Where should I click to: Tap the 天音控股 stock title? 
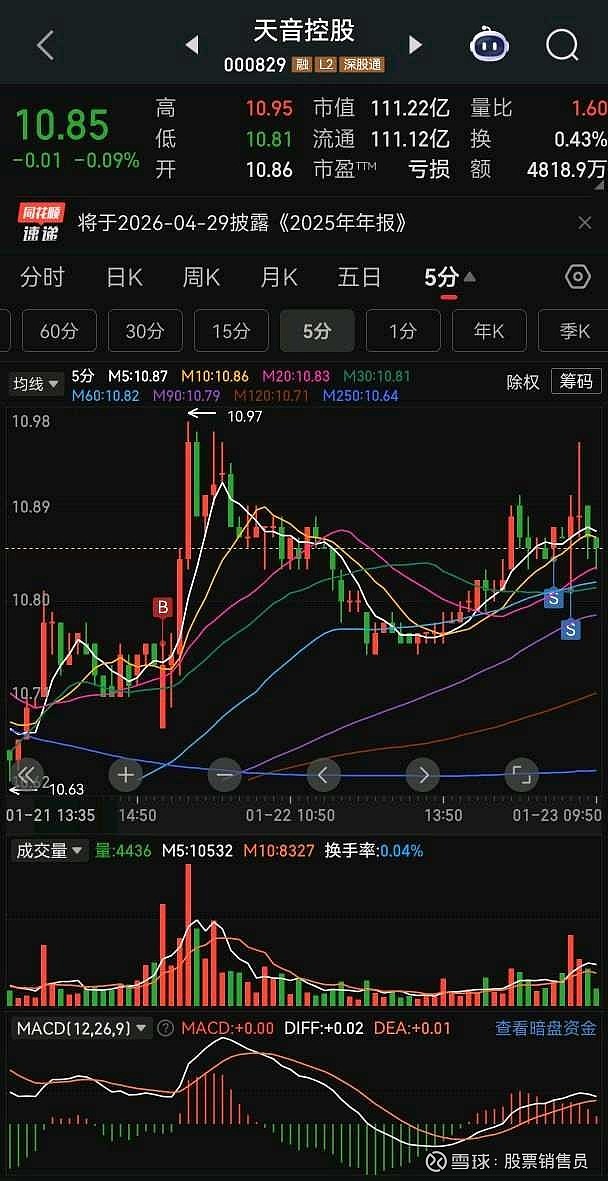304,31
